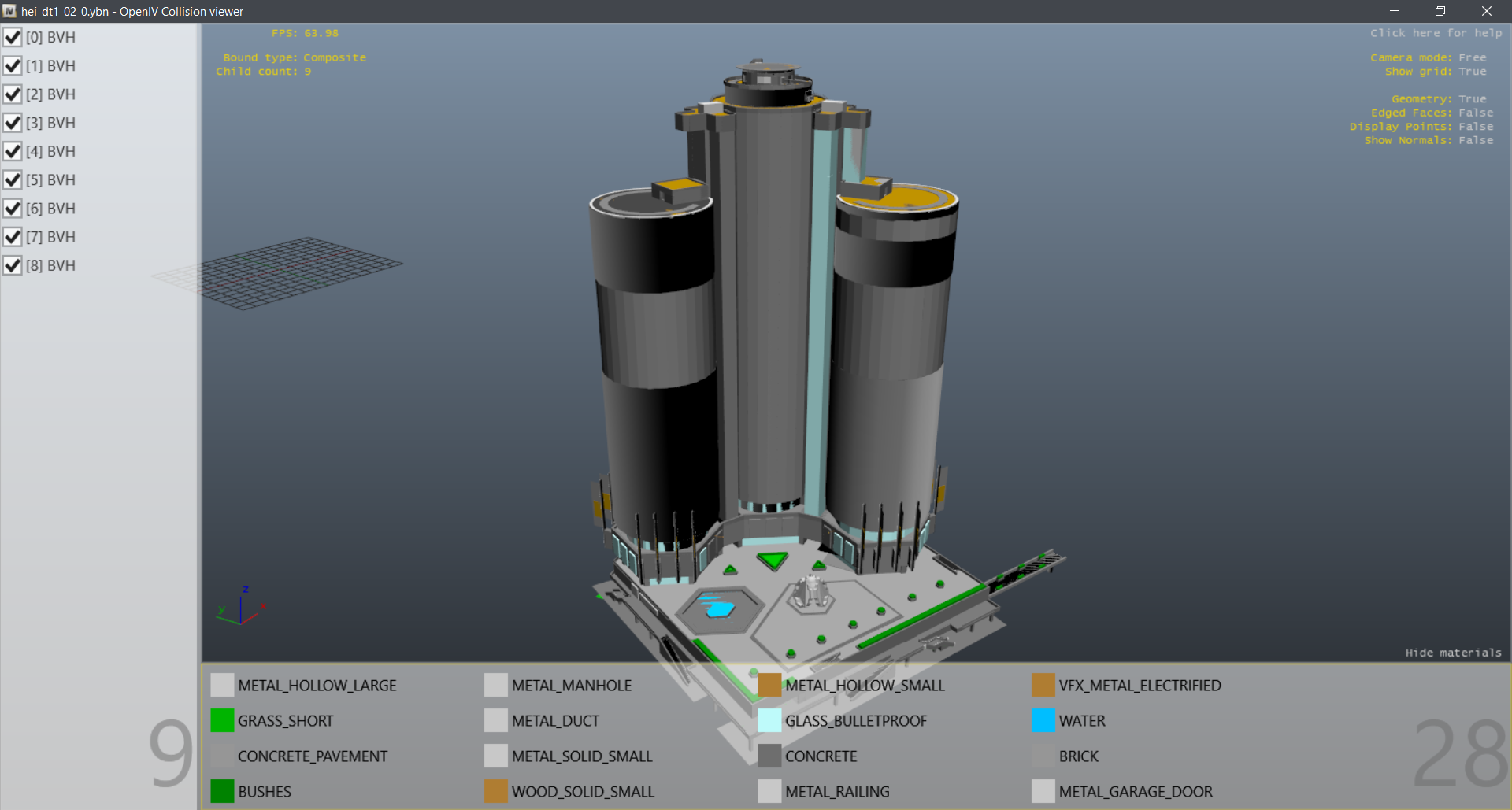Screen dimensions: 1512x810
Task: Switch the Show Normals option
Action: coord(1428,140)
